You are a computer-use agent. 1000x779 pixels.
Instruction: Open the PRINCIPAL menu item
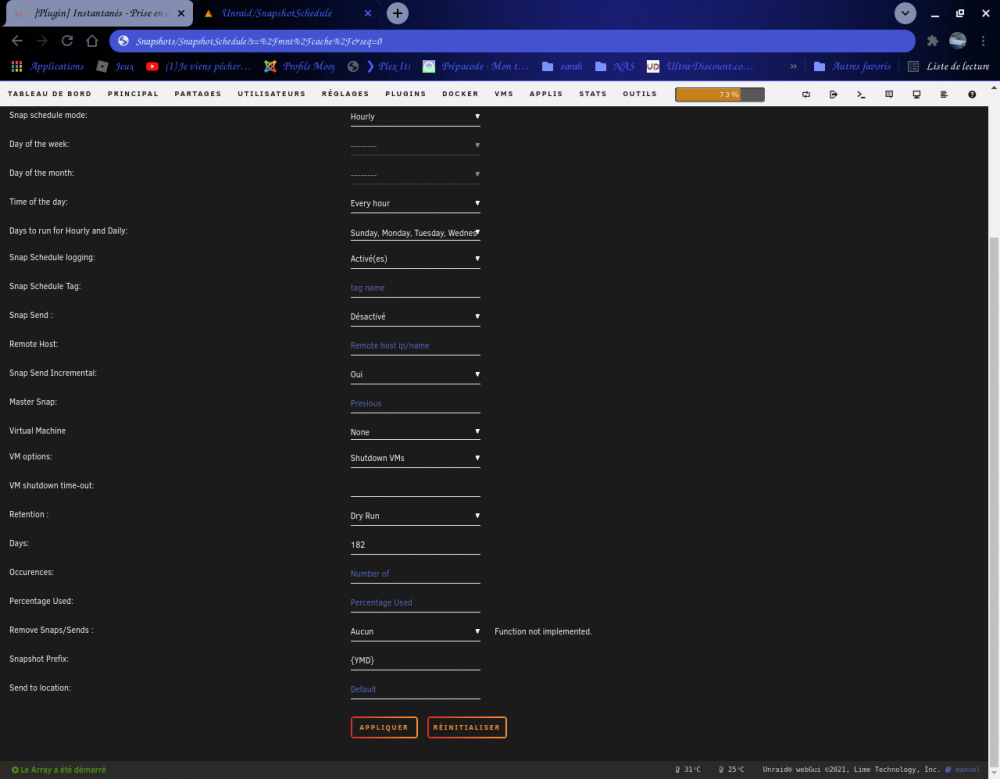pyautogui.click(x=133, y=94)
